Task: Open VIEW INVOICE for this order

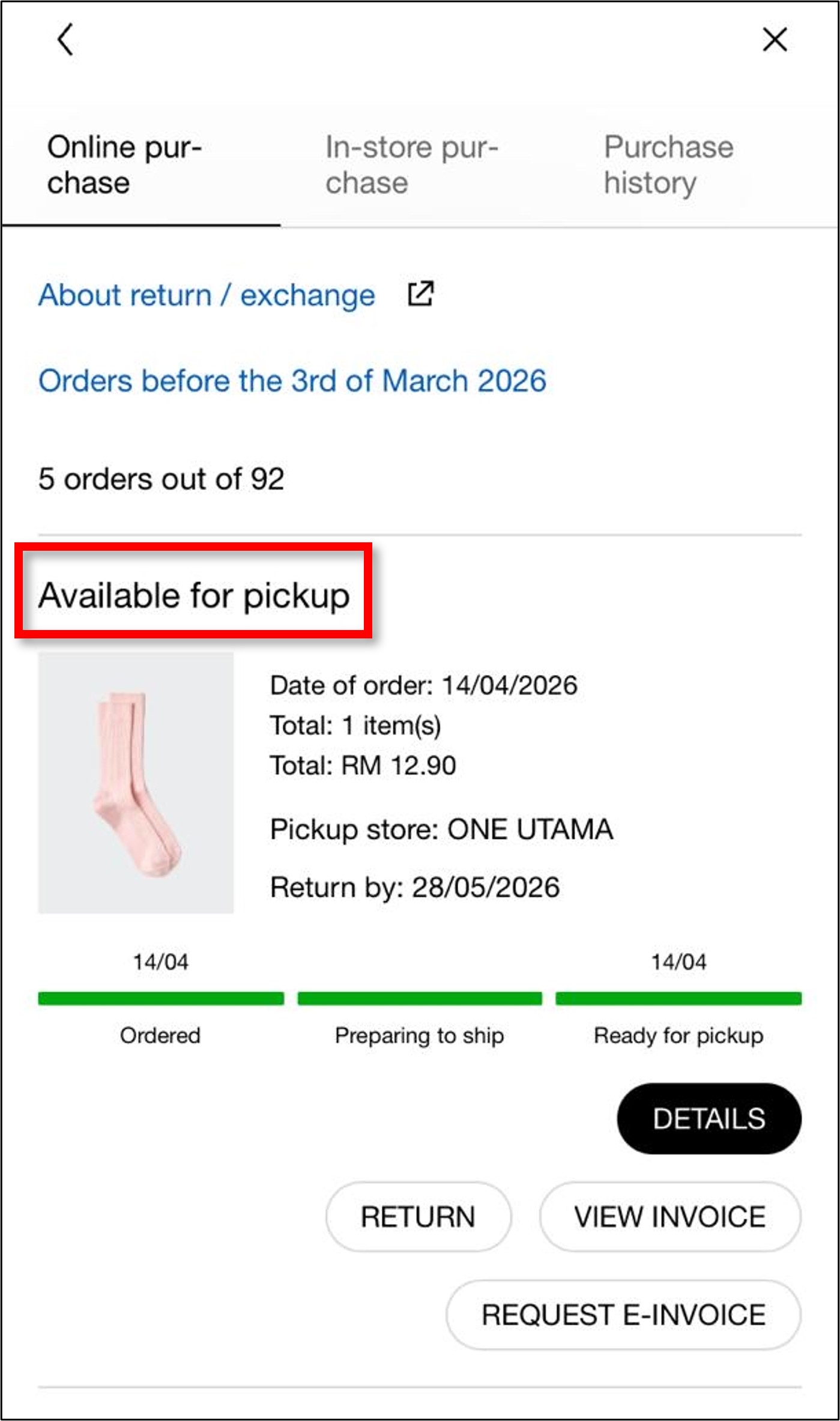Action: [669, 1217]
